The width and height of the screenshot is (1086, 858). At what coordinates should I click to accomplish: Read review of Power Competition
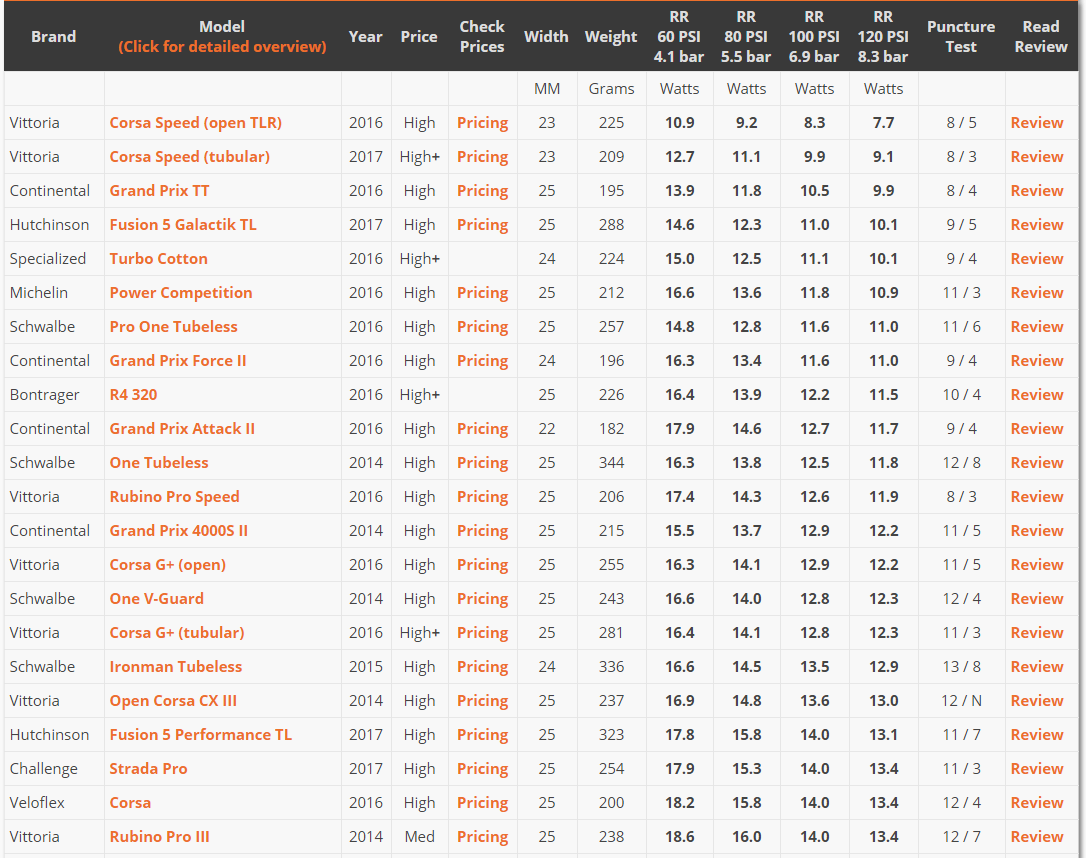[x=1037, y=292]
